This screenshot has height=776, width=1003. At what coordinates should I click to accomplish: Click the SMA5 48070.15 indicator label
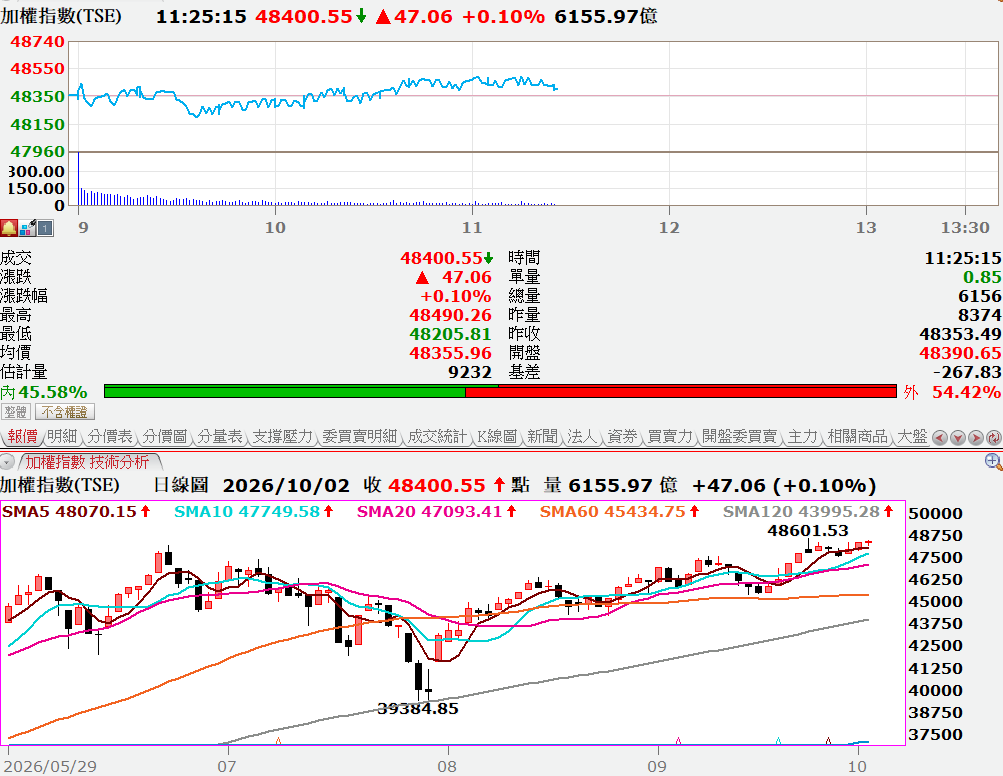(x=76, y=512)
